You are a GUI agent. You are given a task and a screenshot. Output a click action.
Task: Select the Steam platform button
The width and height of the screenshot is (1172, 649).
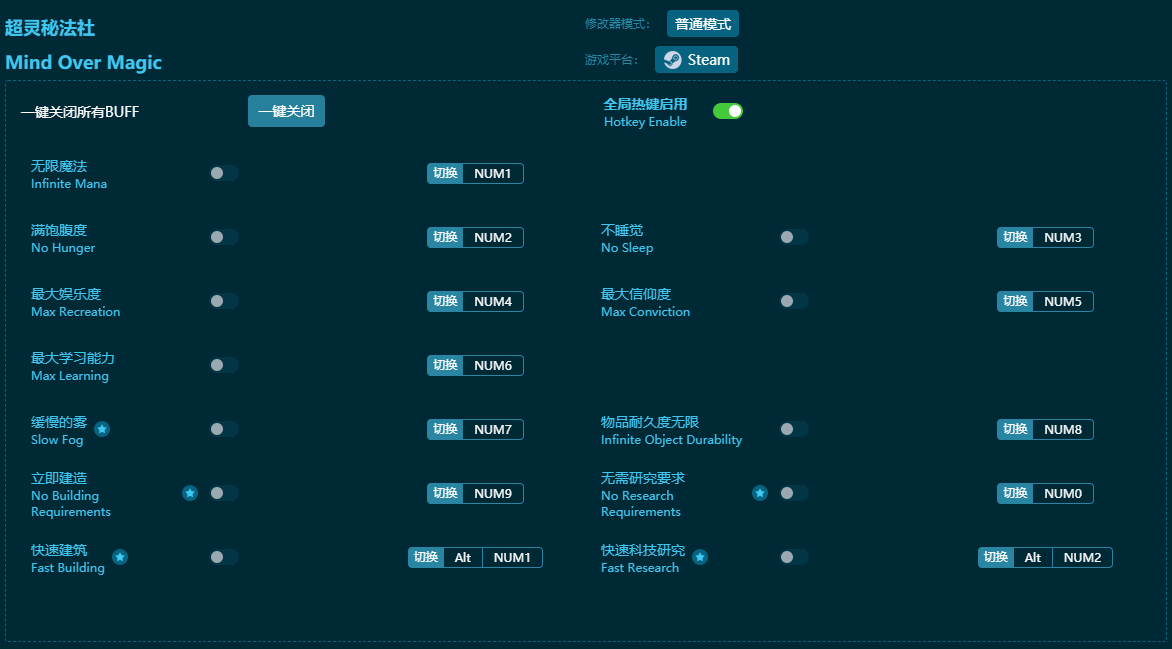(x=697, y=60)
